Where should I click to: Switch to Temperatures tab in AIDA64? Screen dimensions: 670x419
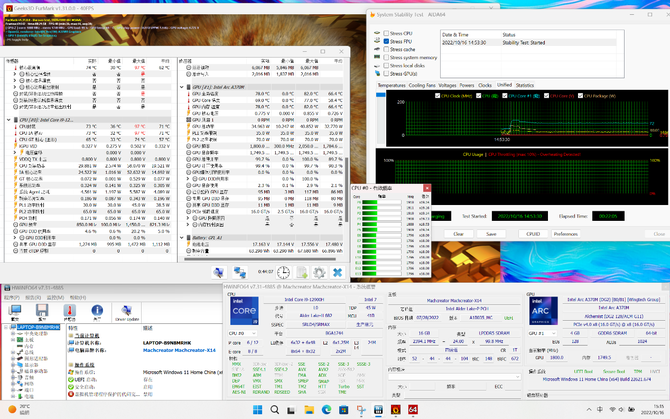(x=391, y=85)
